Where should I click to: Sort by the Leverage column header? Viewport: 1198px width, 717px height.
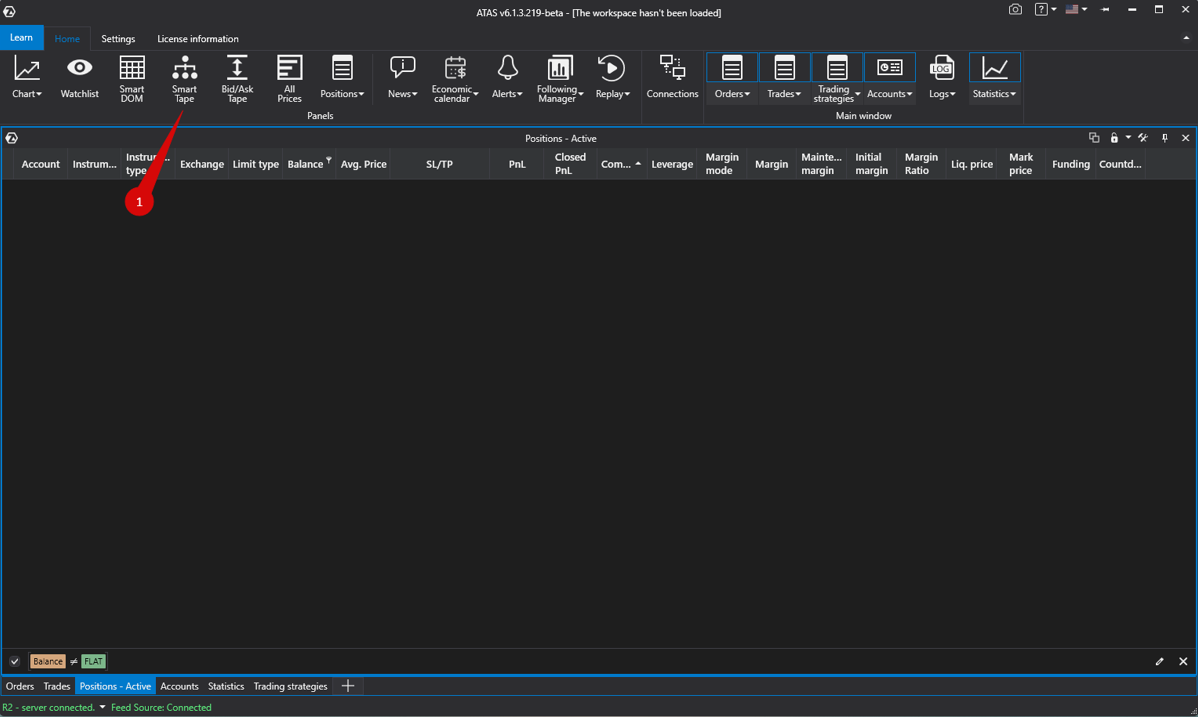[672, 164]
